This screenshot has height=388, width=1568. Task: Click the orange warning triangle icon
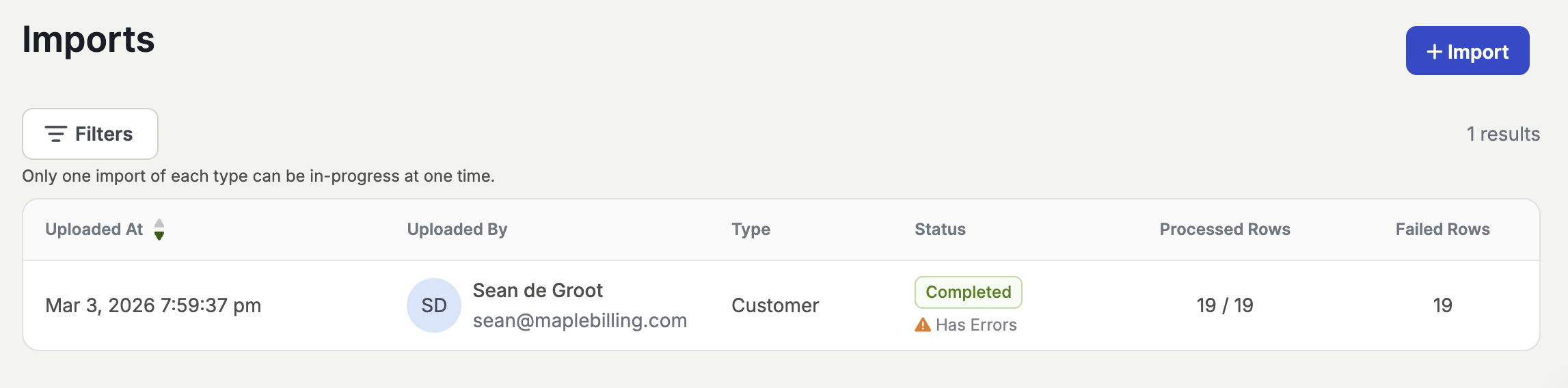(x=923, y=325)
